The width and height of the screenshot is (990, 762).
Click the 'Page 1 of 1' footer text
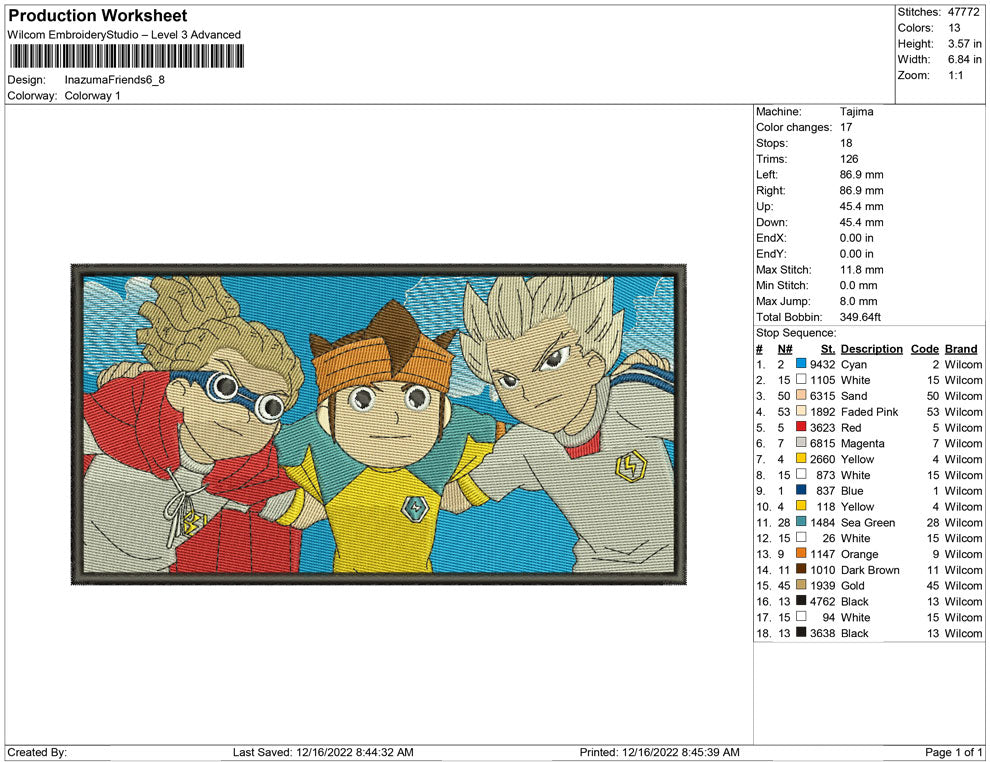point(953,752)
